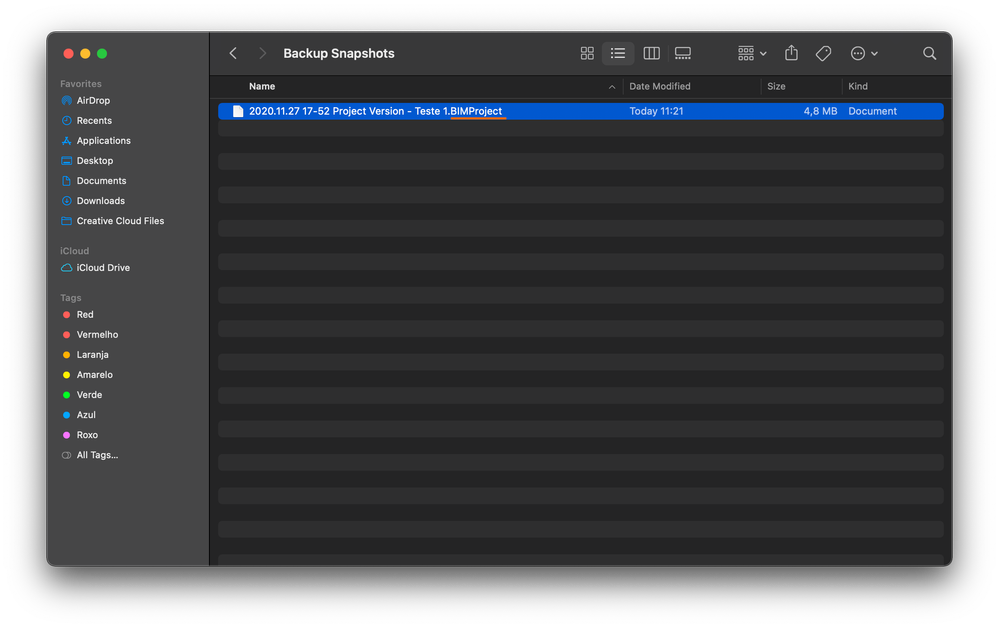Close the Finder window with red button
Screen dimensions: 999x628
68,54
